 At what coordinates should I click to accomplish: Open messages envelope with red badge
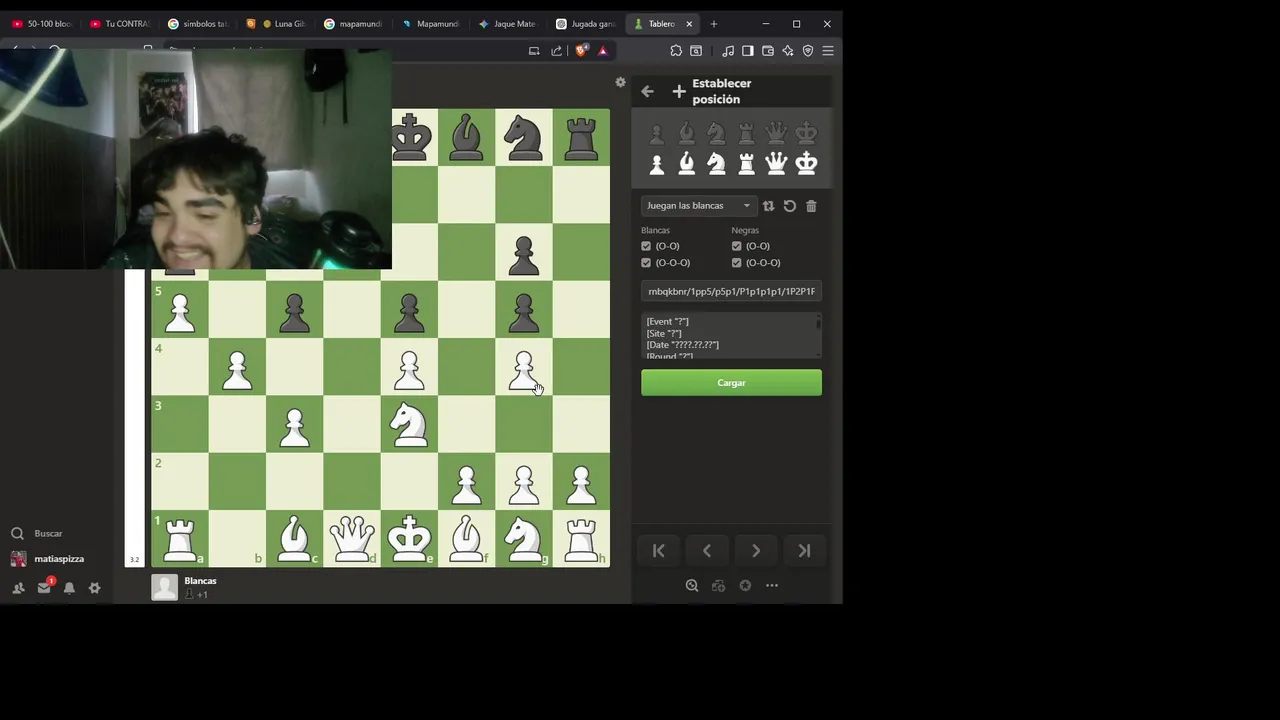coord(44,587)
